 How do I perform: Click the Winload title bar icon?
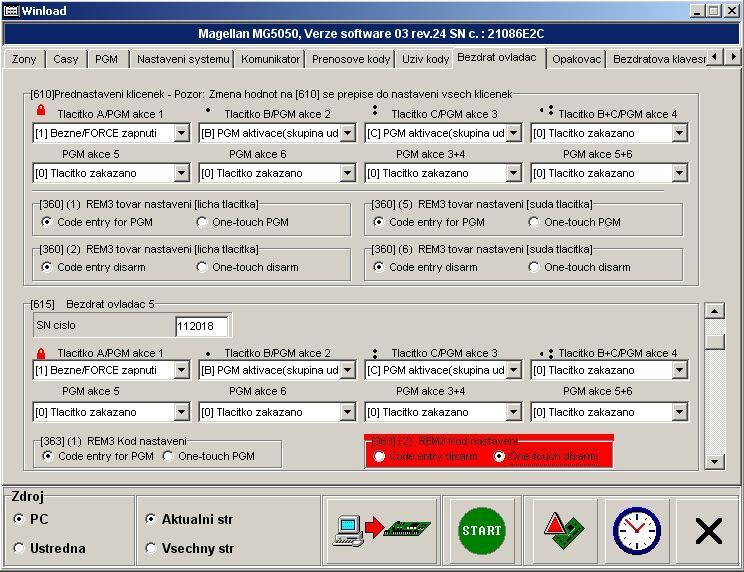[12, 10]
